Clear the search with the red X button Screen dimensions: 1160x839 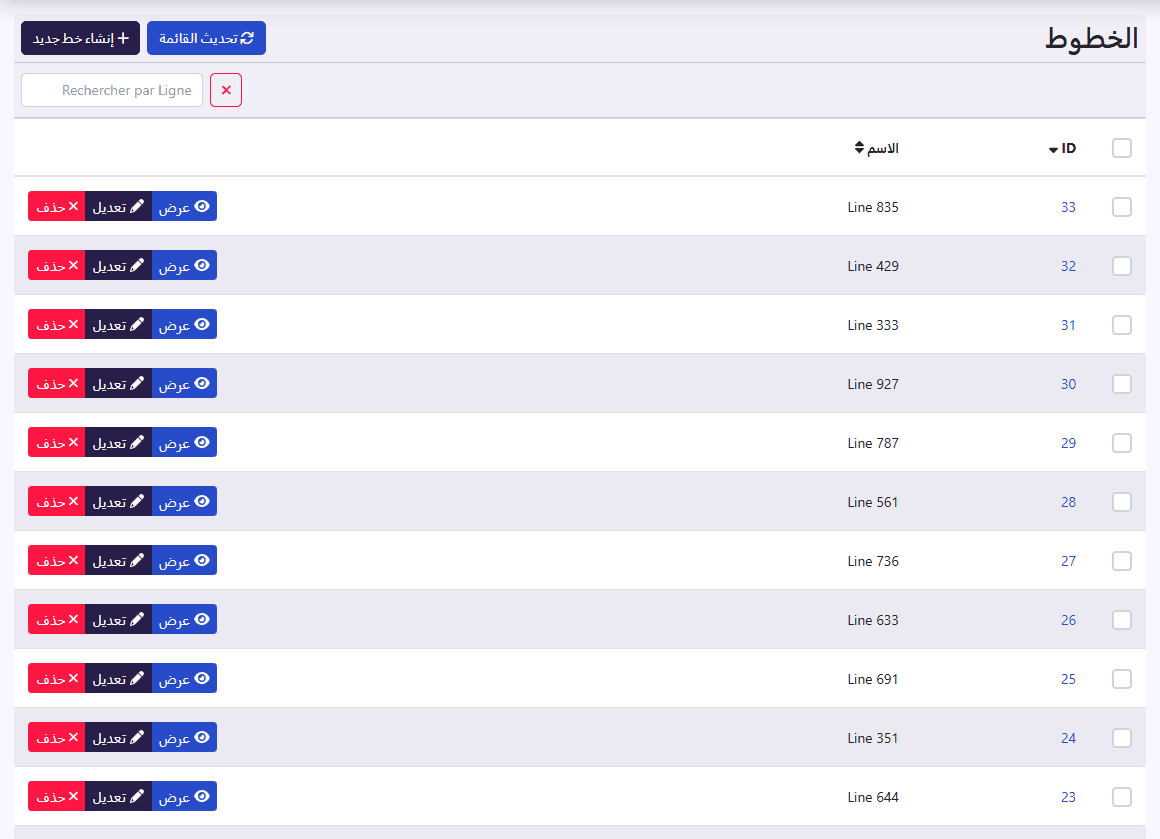pos(226,90)
